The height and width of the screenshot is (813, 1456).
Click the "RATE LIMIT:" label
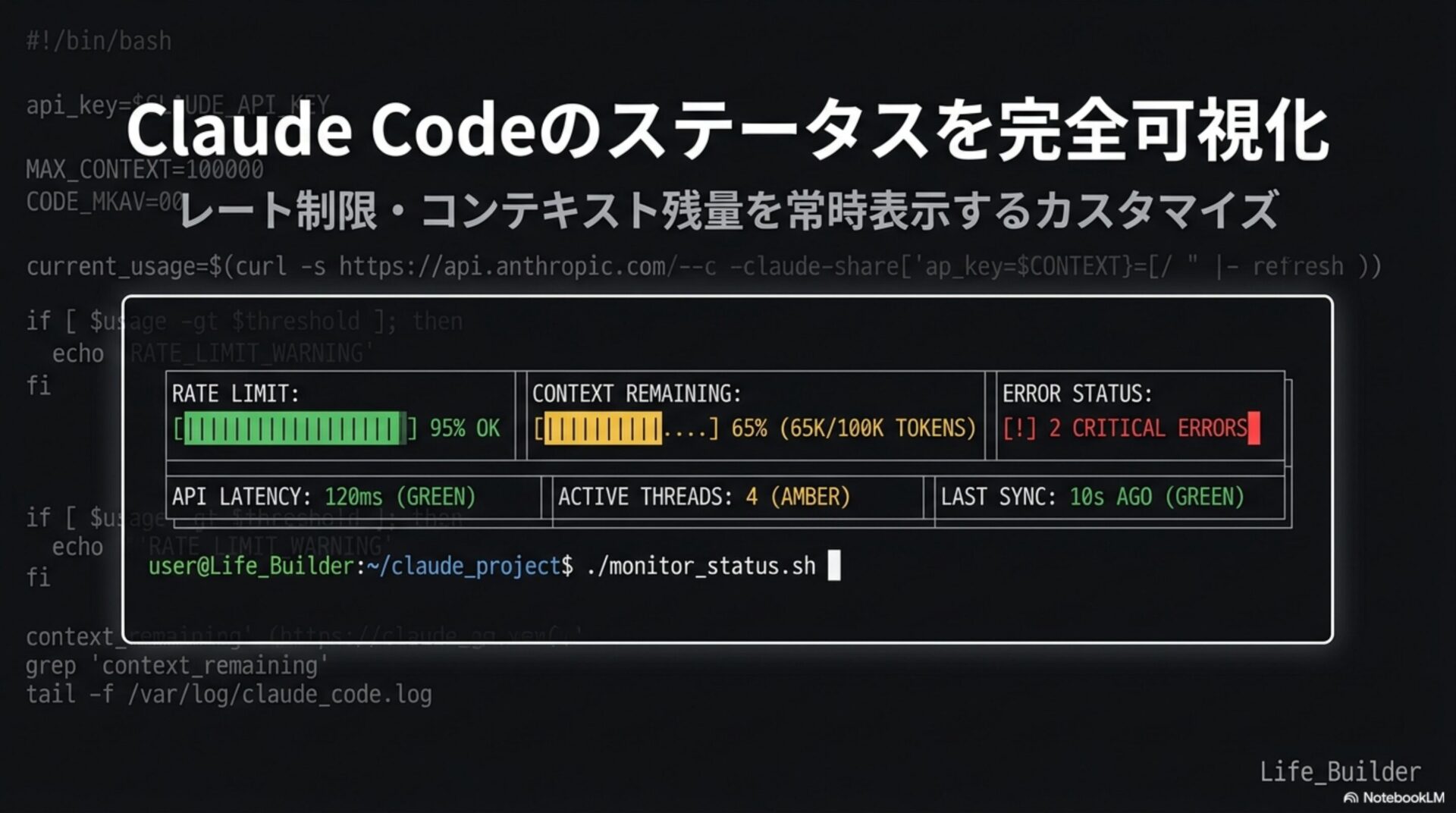[x=235, y=394]
